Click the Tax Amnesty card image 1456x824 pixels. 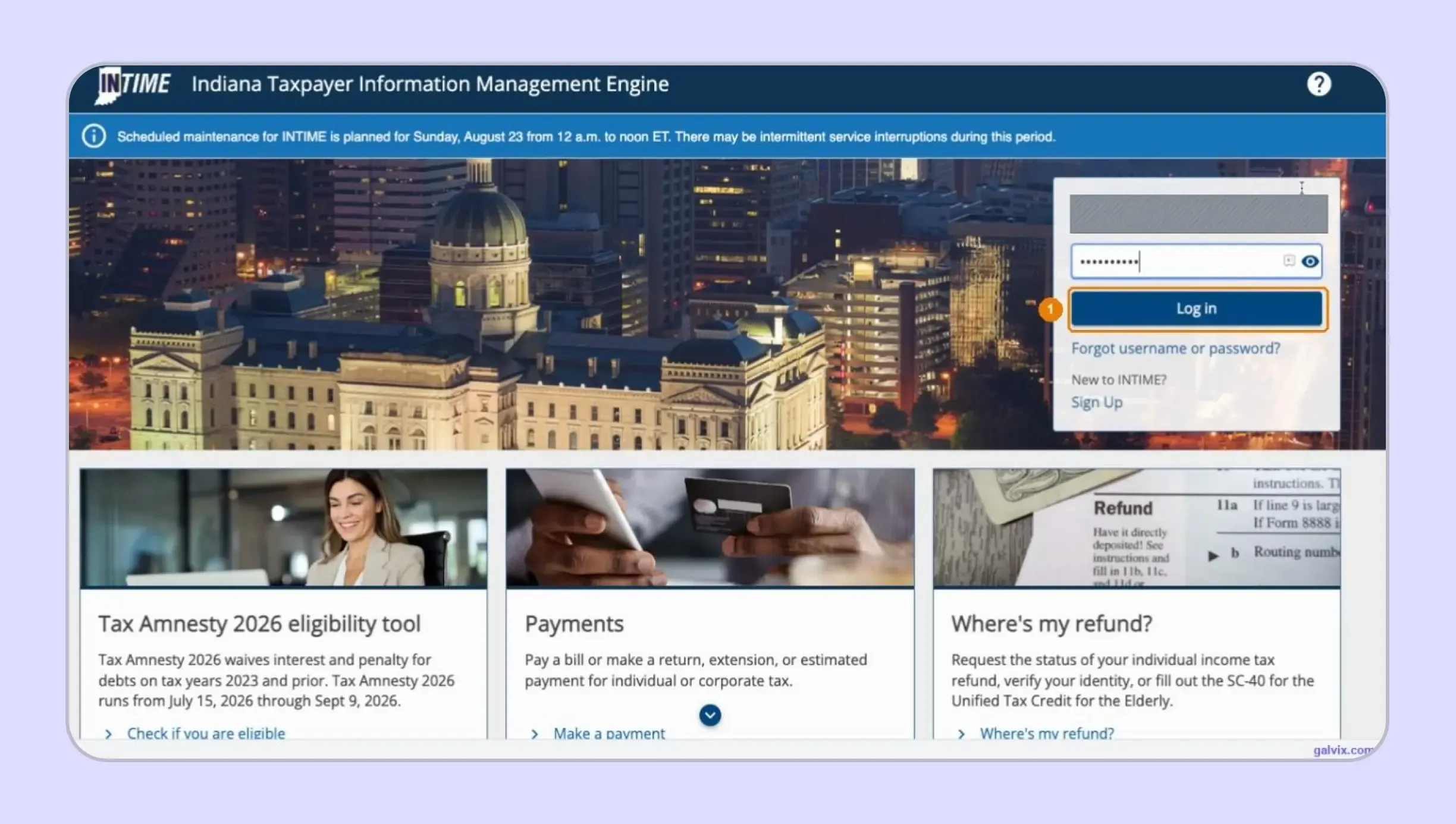[283, 527]
